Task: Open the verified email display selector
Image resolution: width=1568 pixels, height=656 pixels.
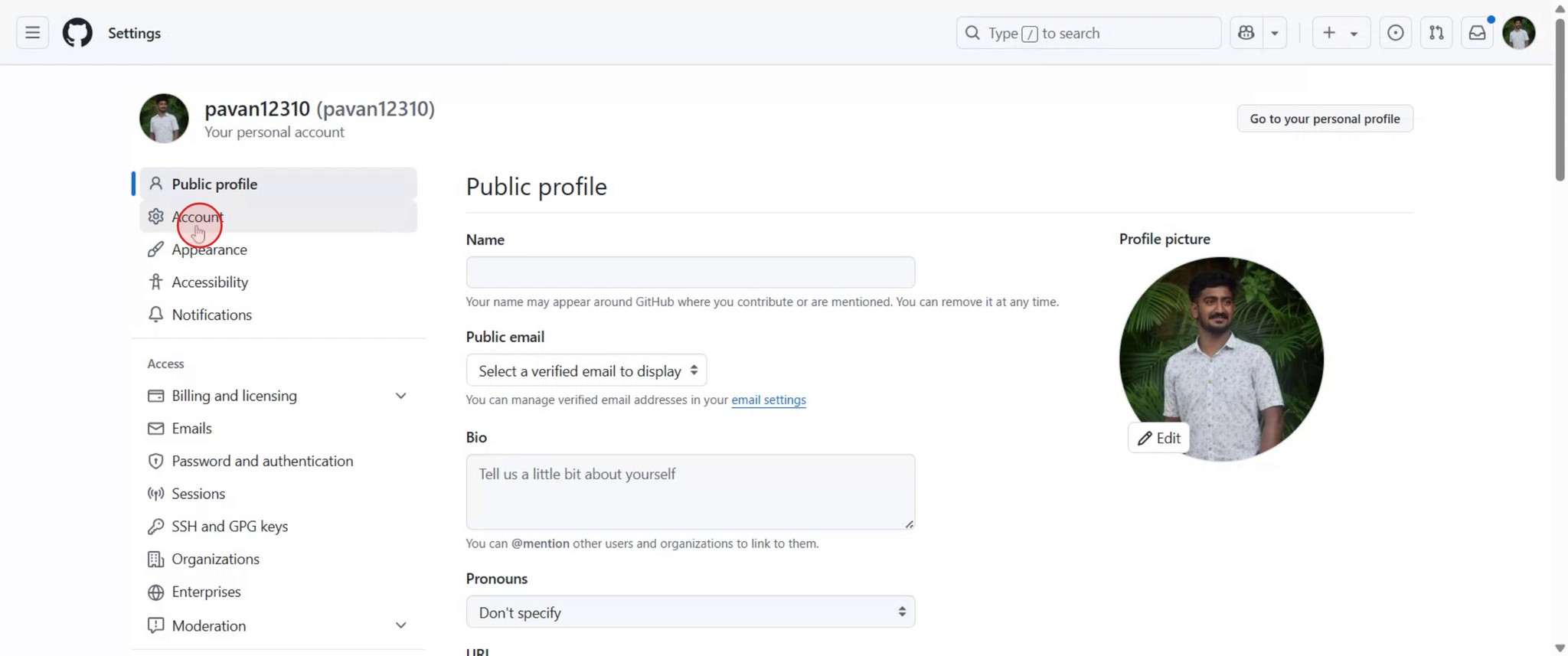Action: click(585, 370)
